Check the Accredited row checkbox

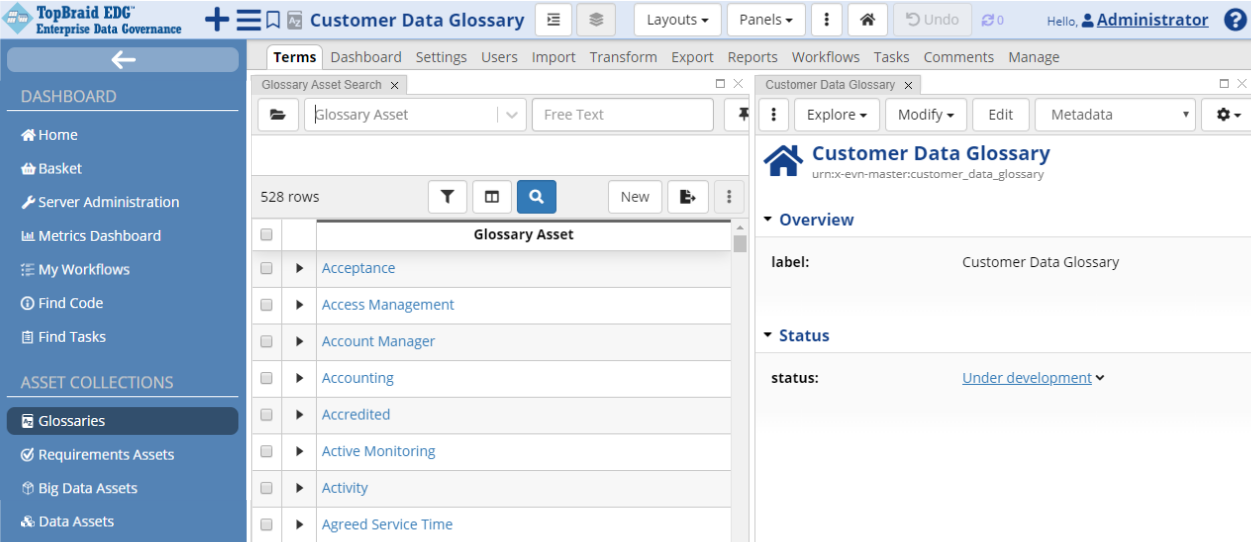[x=266, y=414]
